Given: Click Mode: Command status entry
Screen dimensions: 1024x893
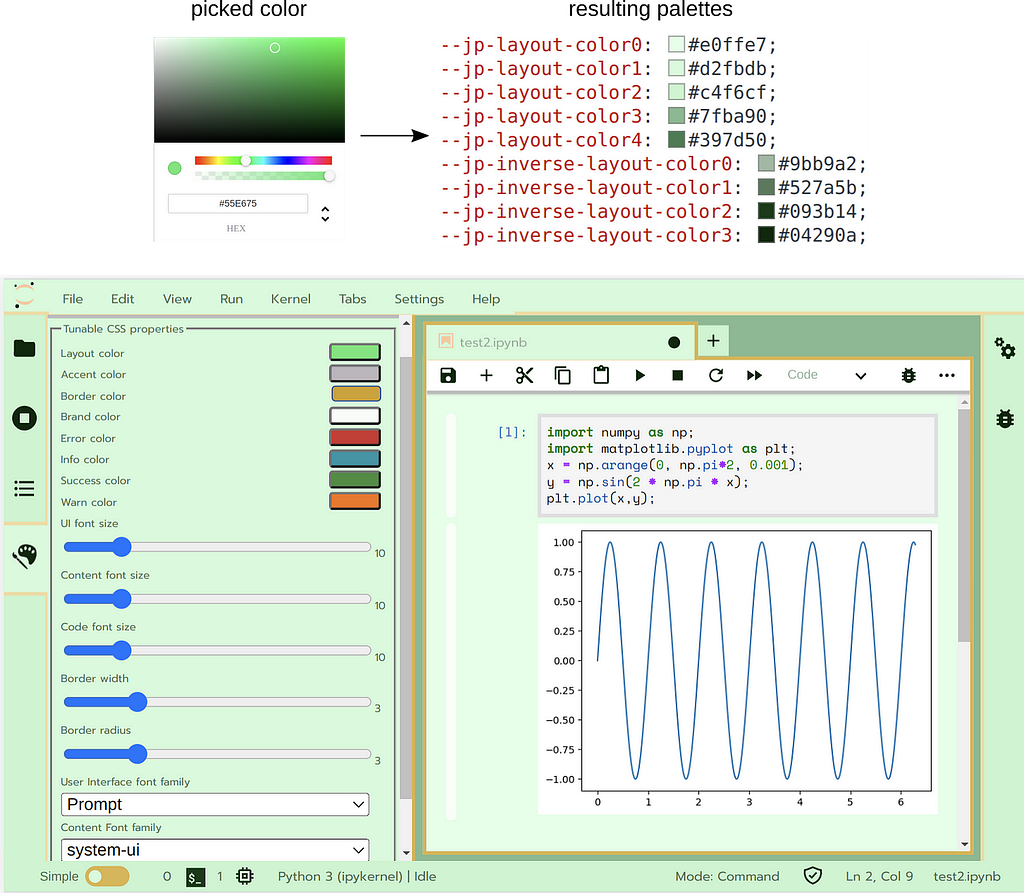Looking at the screenshot, I should pyautogui.click(x=727, y=876).
